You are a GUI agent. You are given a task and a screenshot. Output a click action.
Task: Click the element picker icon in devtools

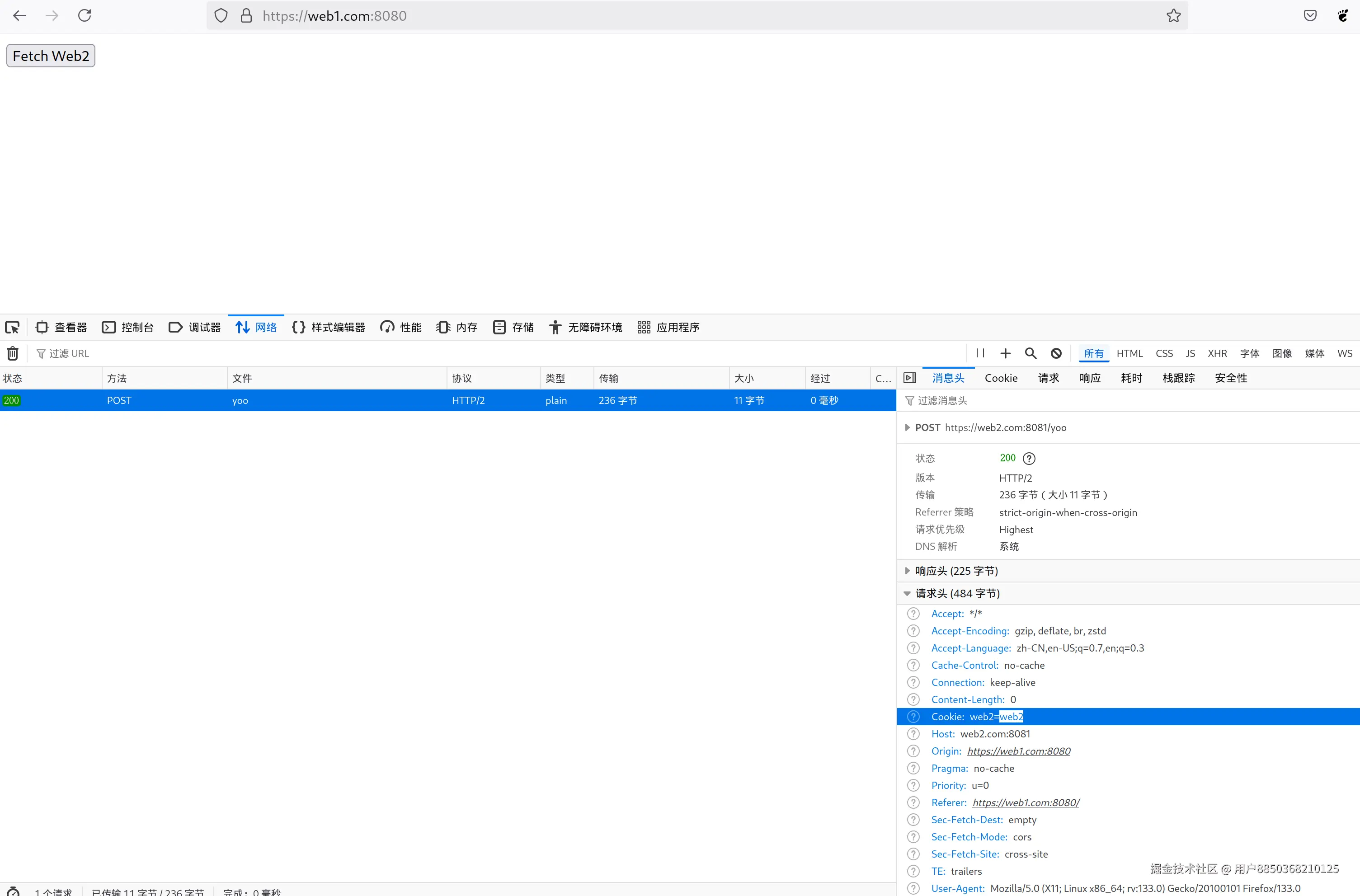13,327
